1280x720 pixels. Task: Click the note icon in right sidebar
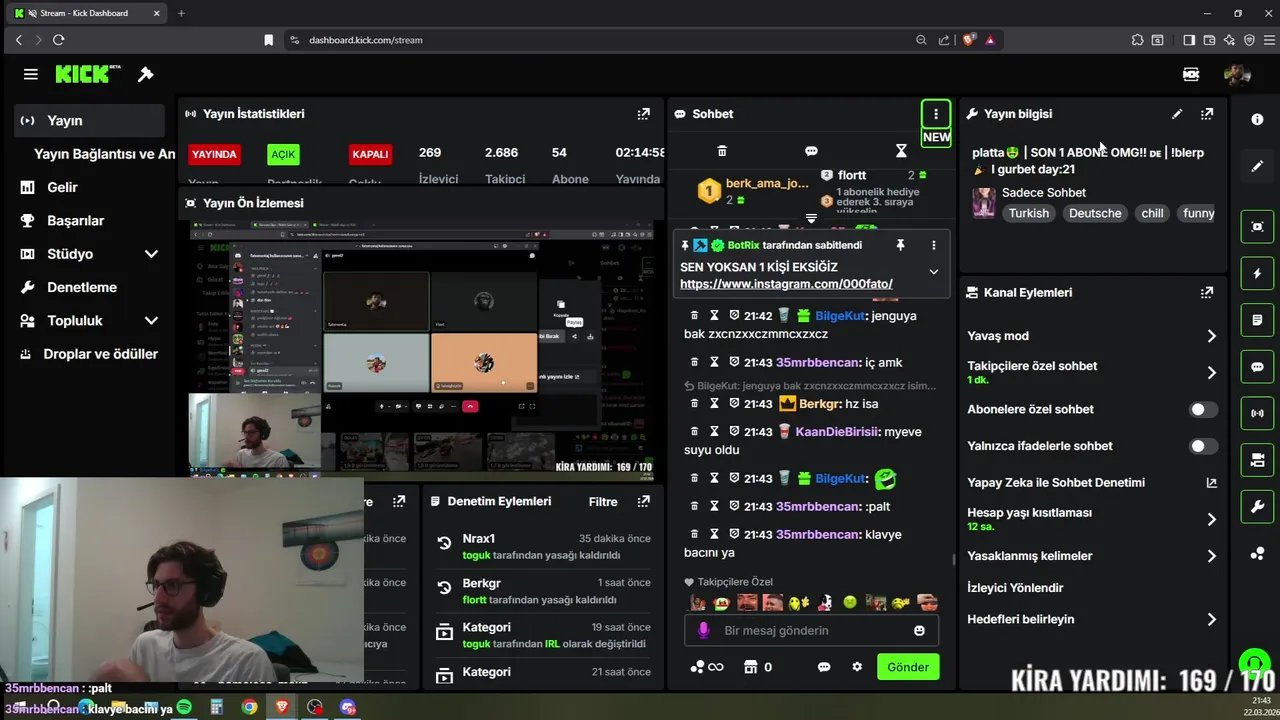click(x=1257, y=320)
